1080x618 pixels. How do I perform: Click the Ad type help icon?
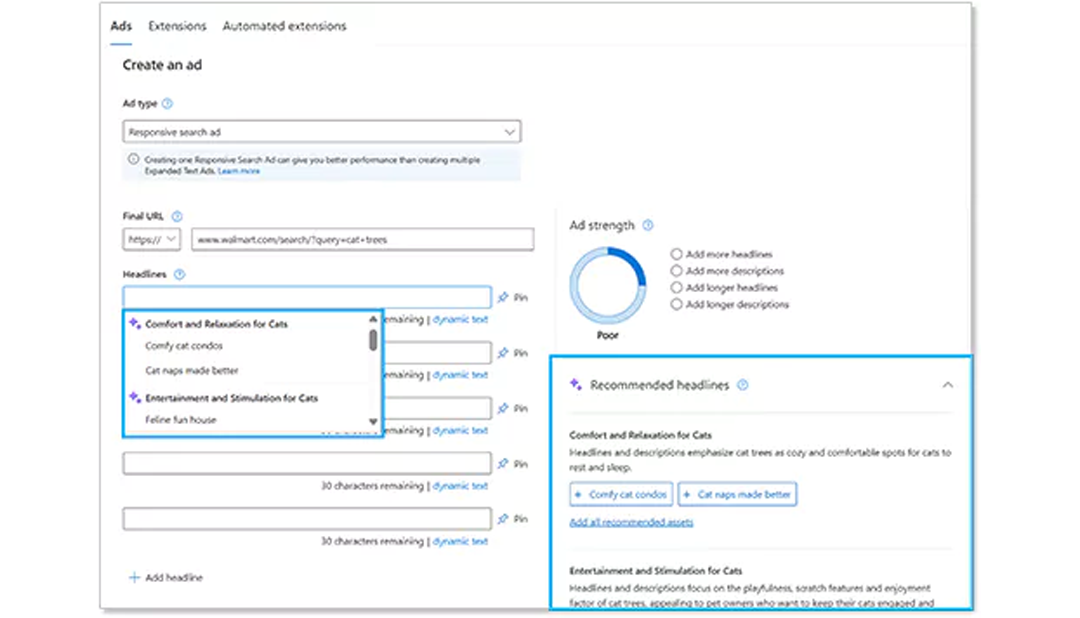tap(167, 103)
